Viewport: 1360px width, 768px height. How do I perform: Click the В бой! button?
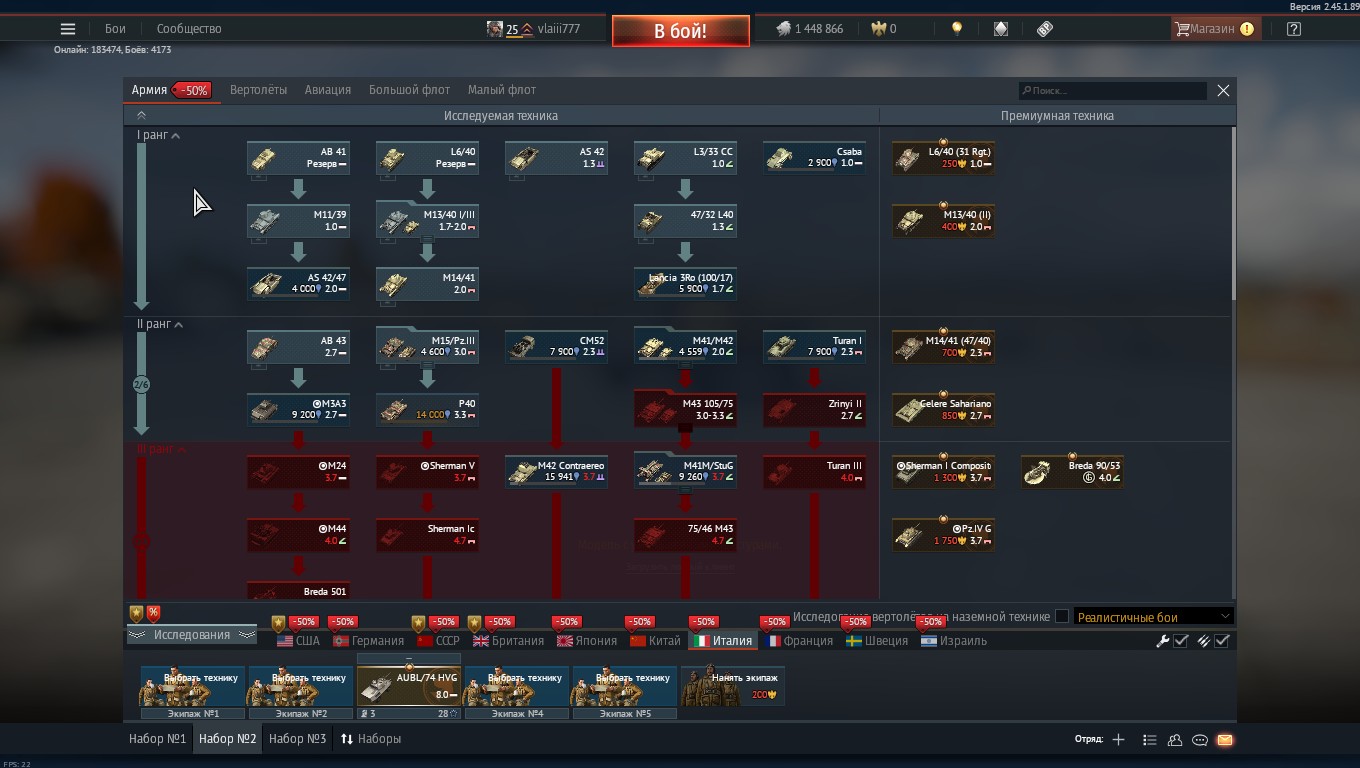680,31
